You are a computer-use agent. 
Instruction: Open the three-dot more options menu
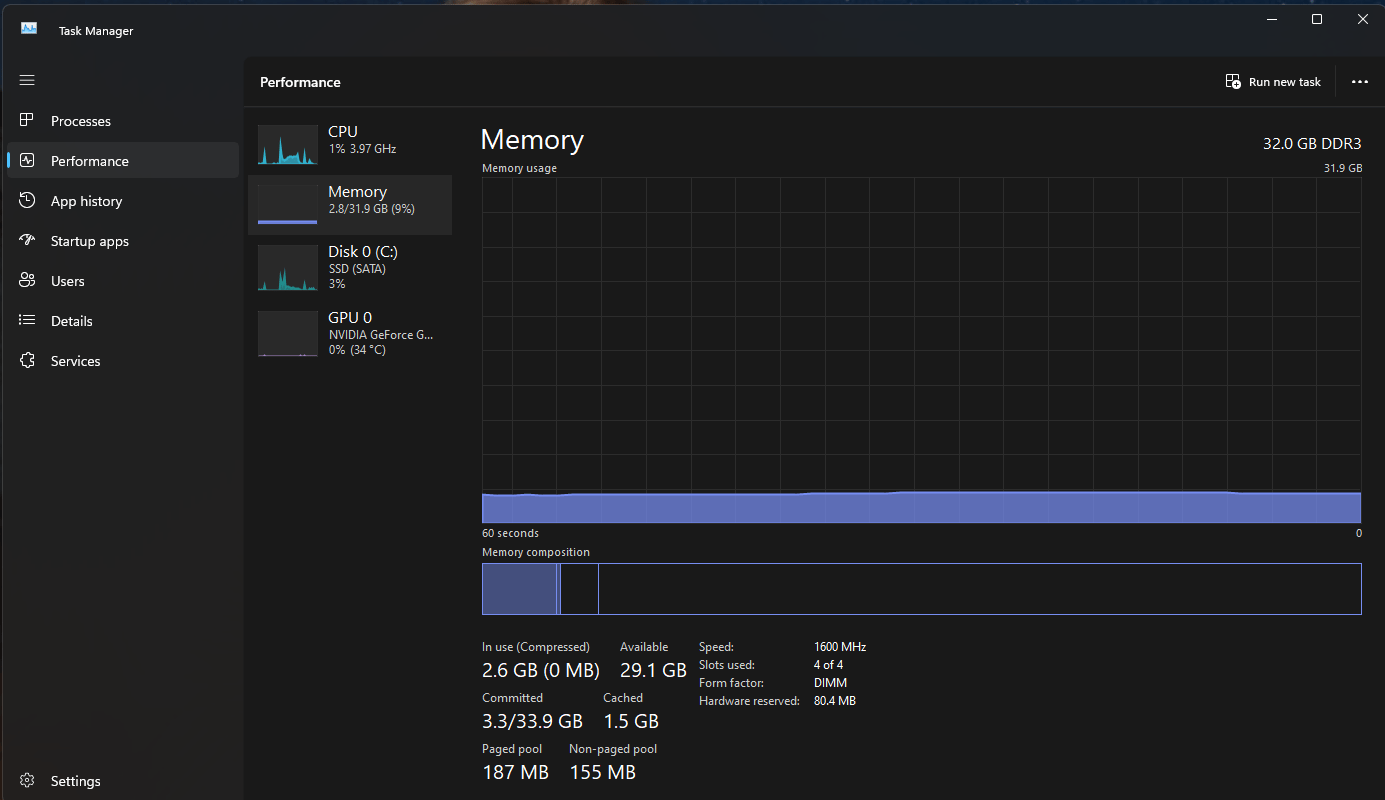click(x=1359, y=82)
